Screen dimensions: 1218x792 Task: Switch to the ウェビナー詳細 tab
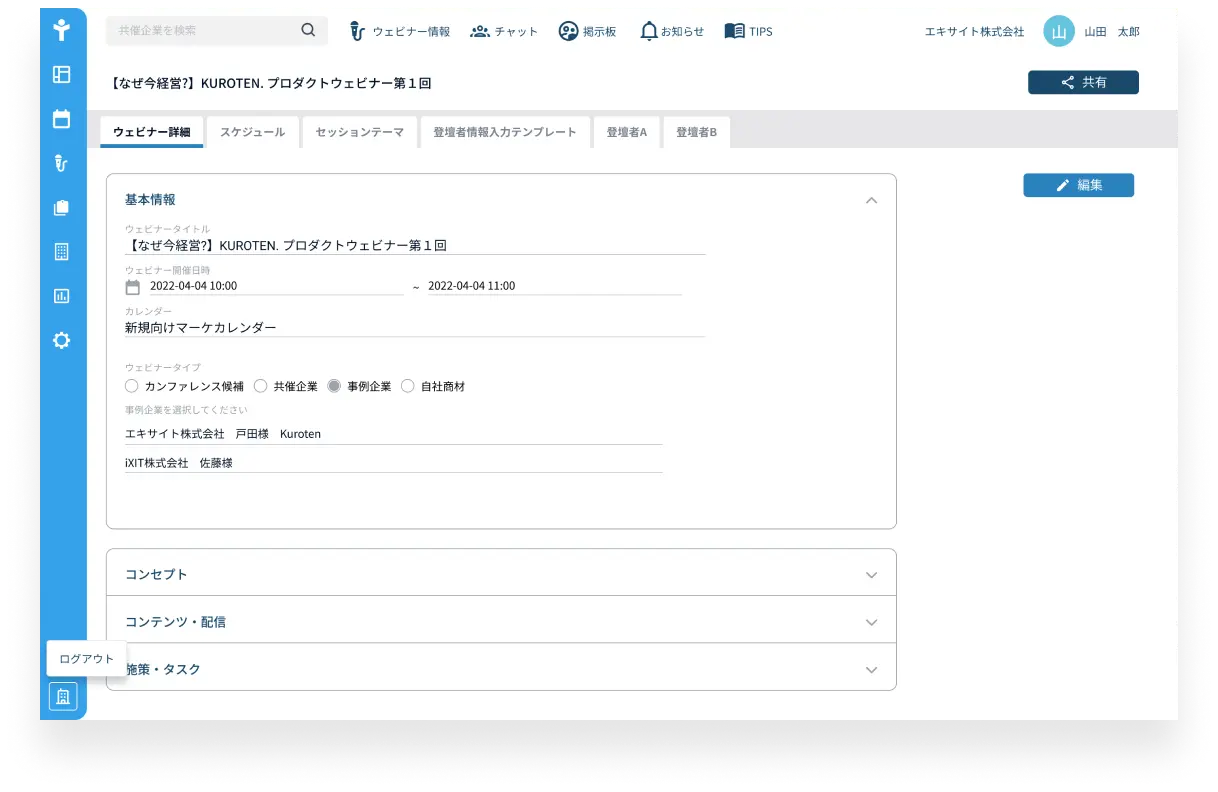pos(152,132)
